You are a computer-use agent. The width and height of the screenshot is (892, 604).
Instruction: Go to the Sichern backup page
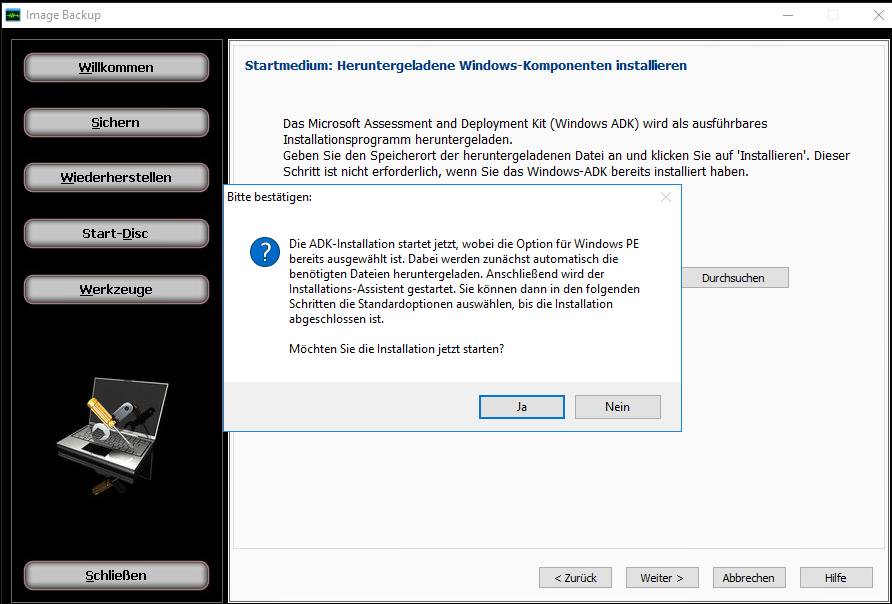point(116,122)
